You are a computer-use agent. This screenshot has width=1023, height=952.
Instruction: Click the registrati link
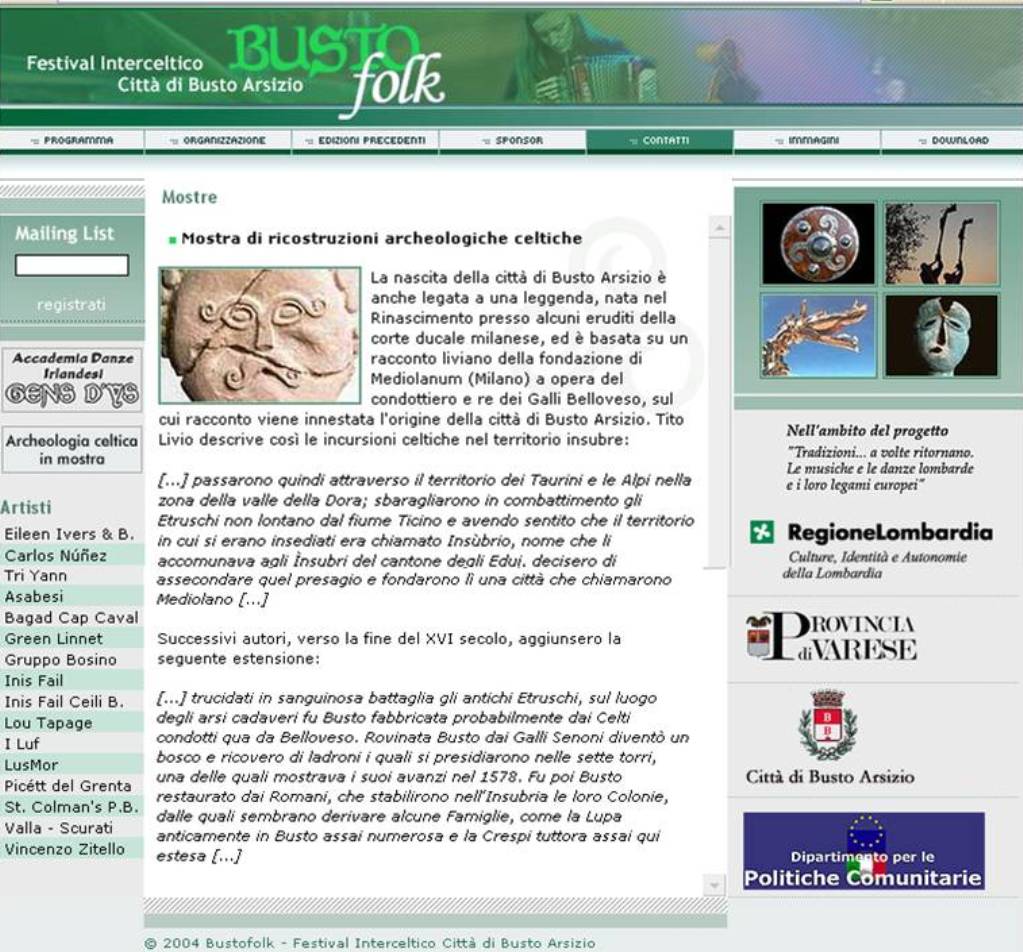coord(71,305)
